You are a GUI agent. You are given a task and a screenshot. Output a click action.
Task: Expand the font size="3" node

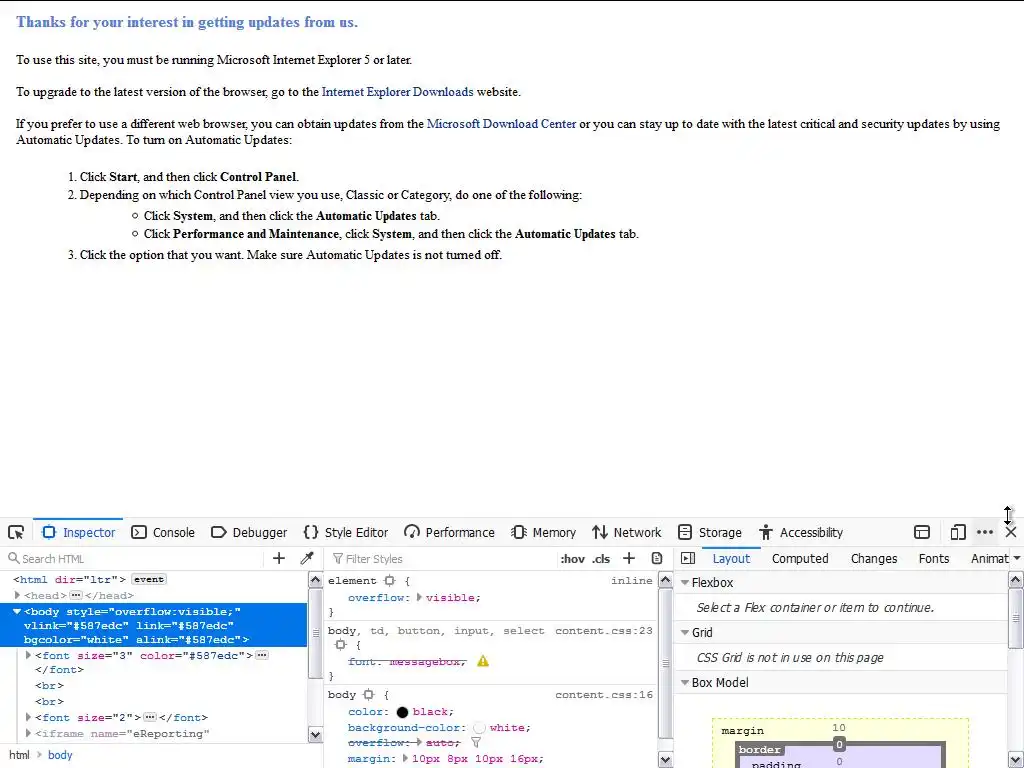(x=28, y=655)
